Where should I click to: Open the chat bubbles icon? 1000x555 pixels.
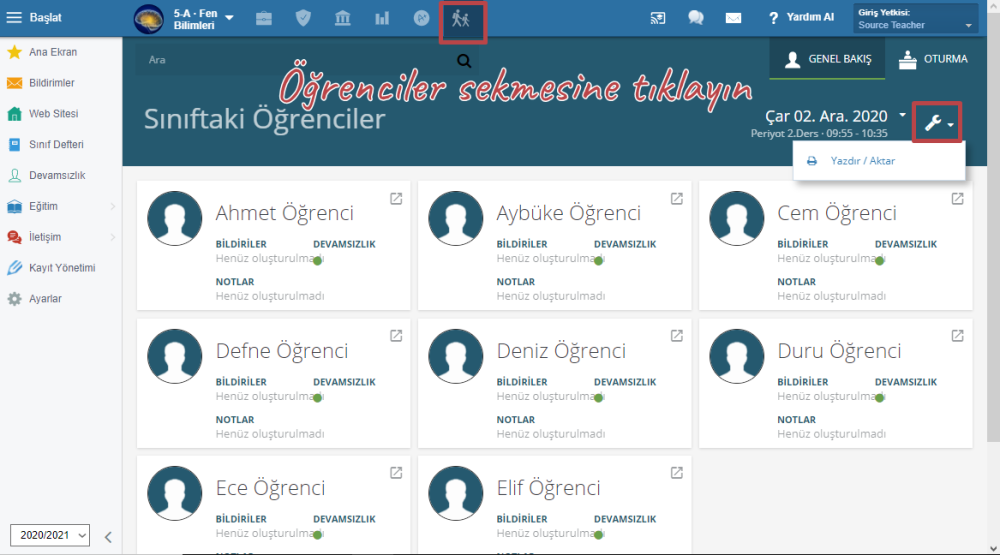click(x=696, y=18)
